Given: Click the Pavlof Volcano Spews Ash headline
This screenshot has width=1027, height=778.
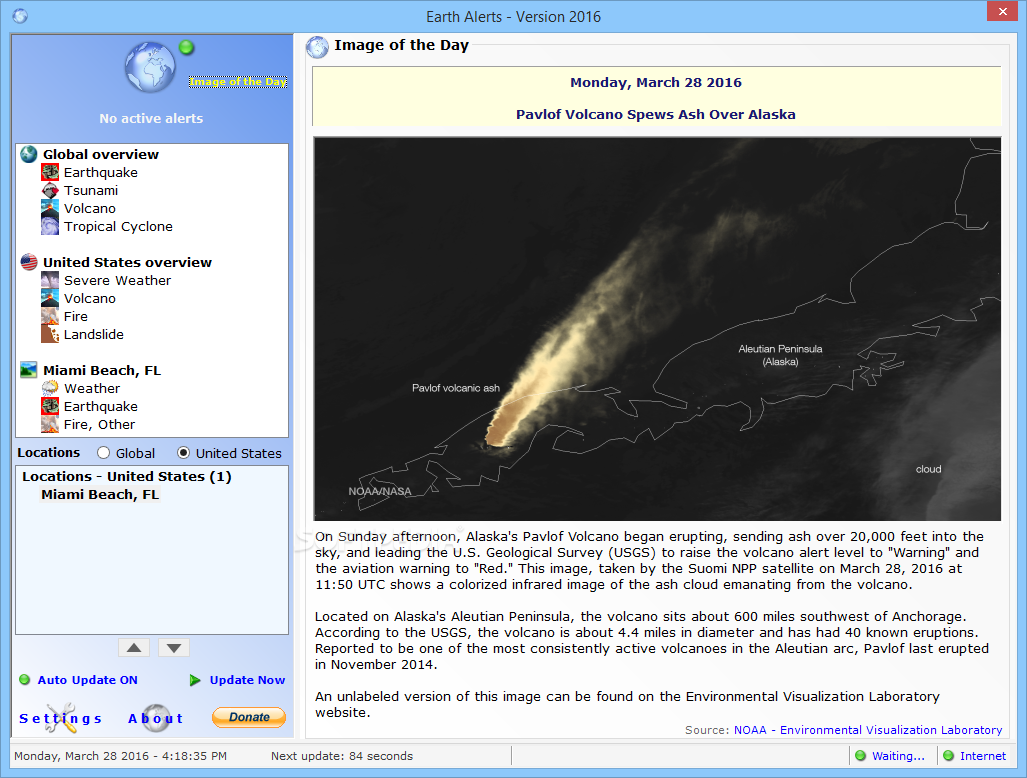Looking at the screenshot, I should pyautogui.click(x=656, y=114).
